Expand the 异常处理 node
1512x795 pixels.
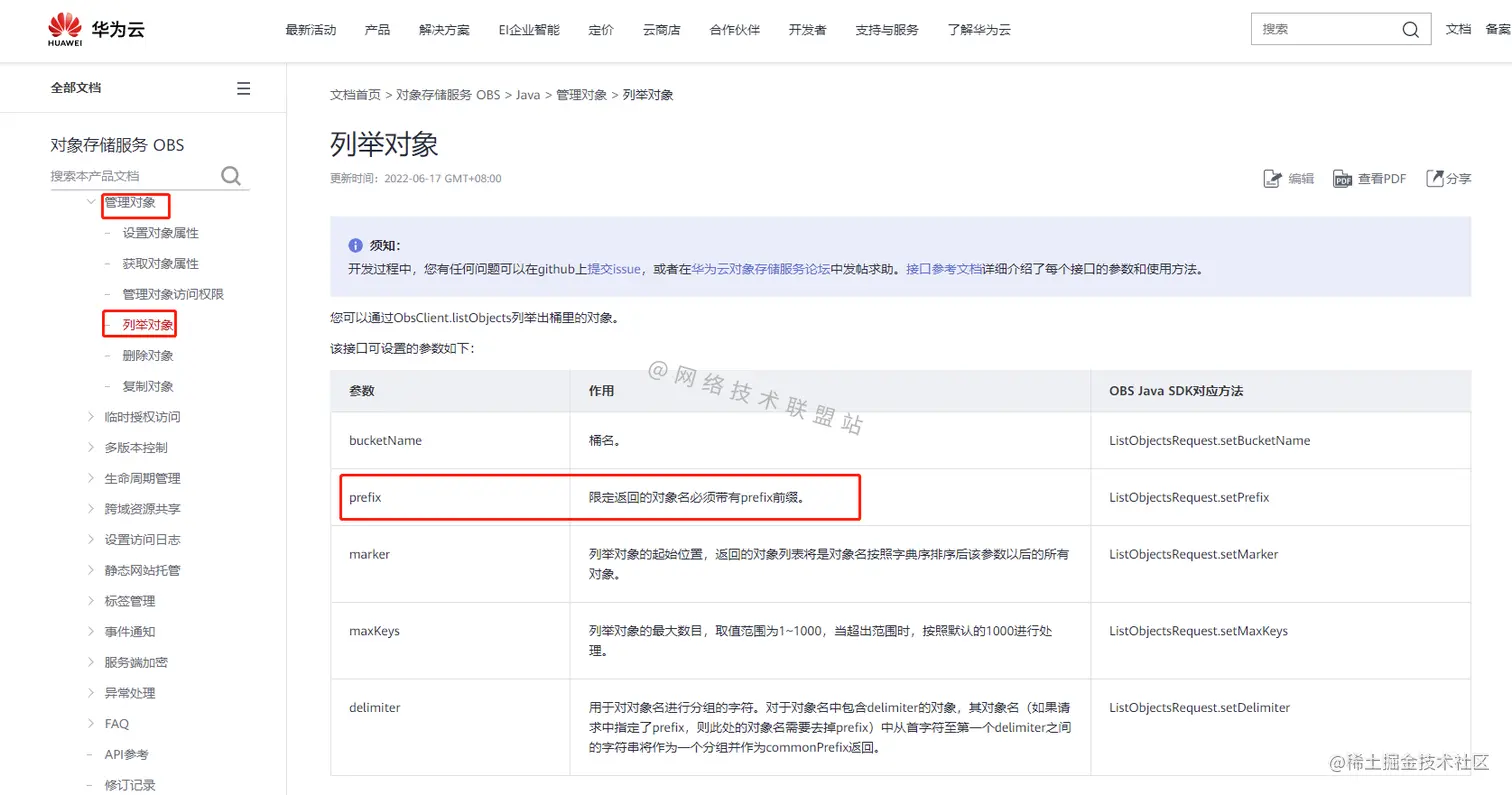[91, 693]
